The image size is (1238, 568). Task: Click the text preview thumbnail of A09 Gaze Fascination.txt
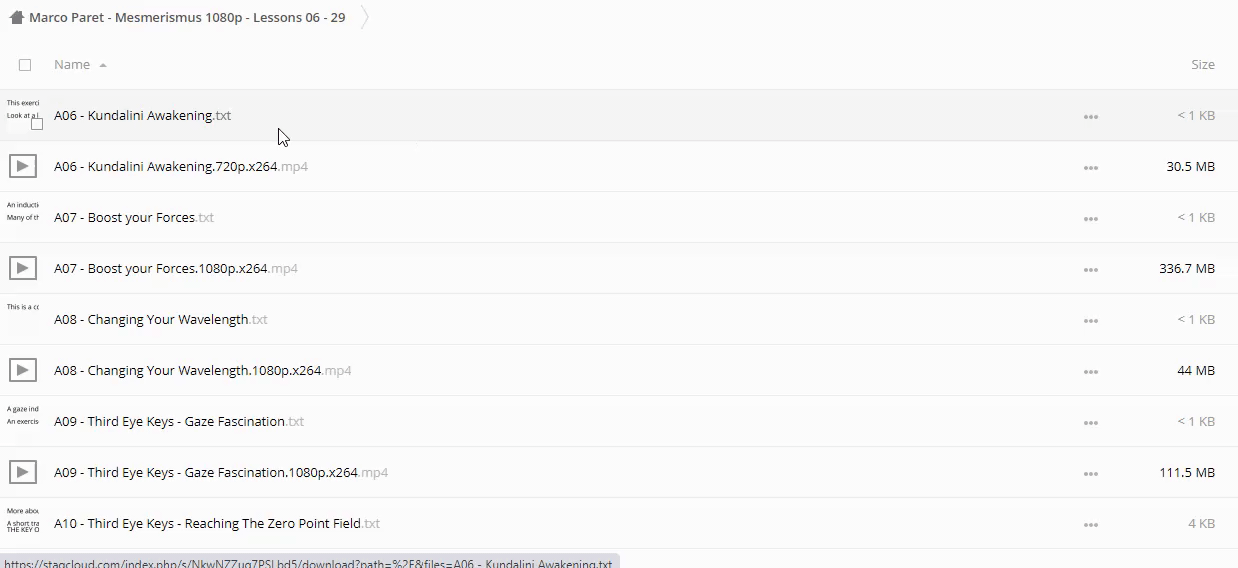click(x=22, y=415)
